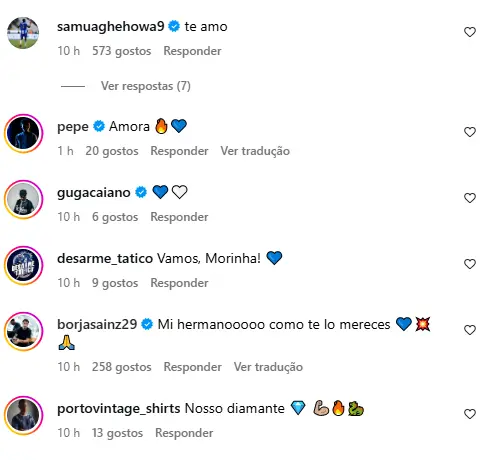
Task: Tap heart icon beside desarme_tatico's comment
Action: tap(470, 264)
